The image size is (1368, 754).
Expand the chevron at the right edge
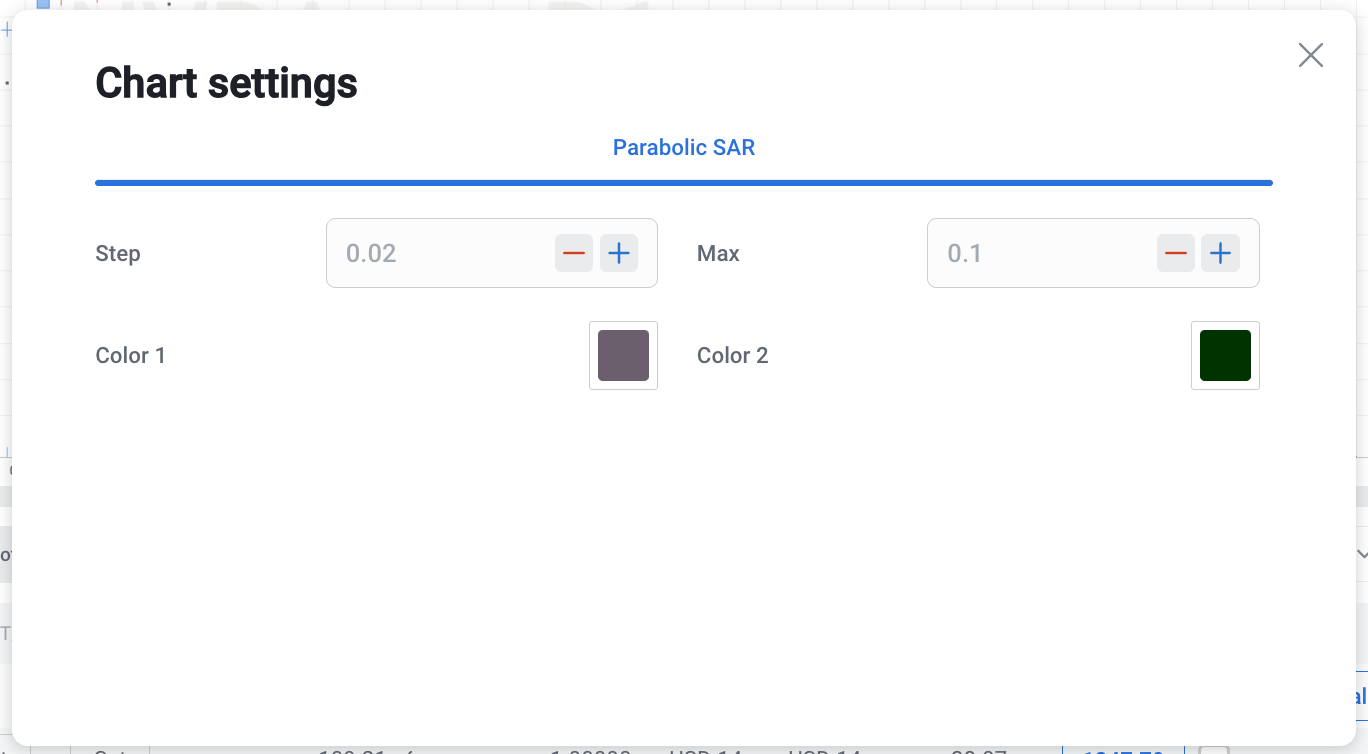tap(1361, 553)
